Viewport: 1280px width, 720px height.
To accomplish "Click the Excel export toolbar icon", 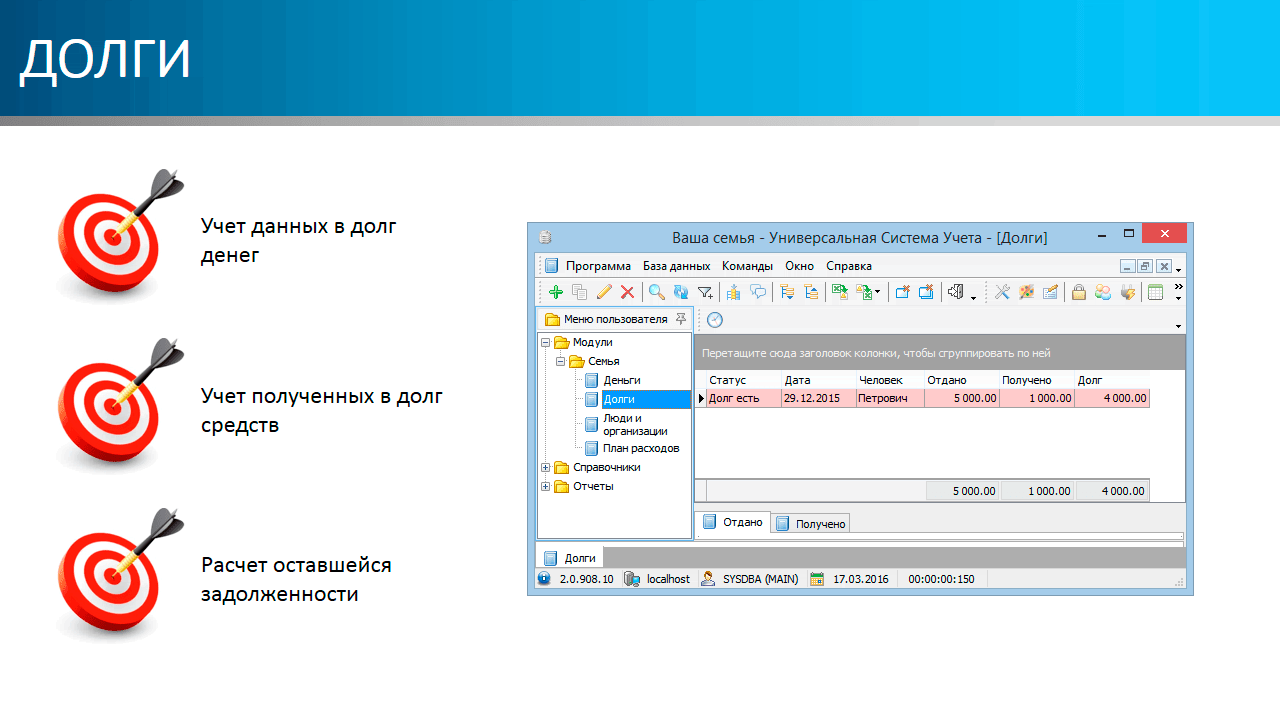I will [840, 292].
